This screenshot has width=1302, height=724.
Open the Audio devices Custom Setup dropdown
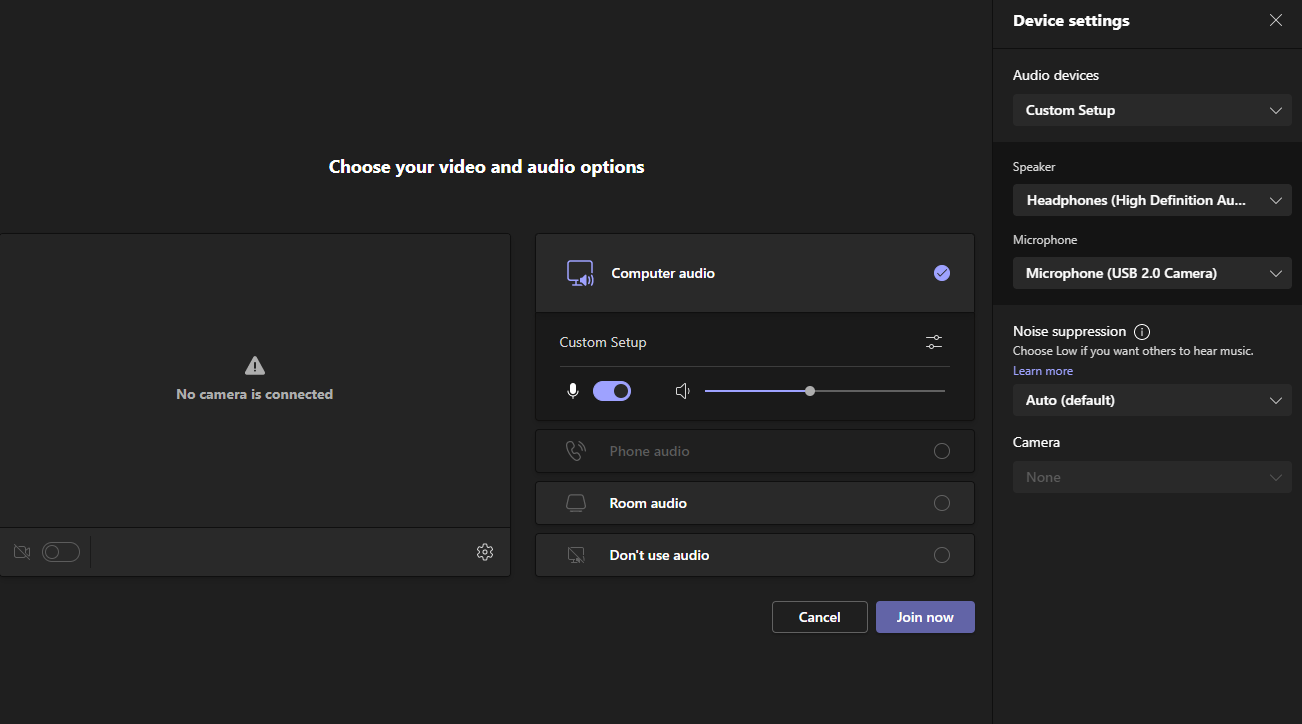pyautogui.click(x=1152, y=110)
